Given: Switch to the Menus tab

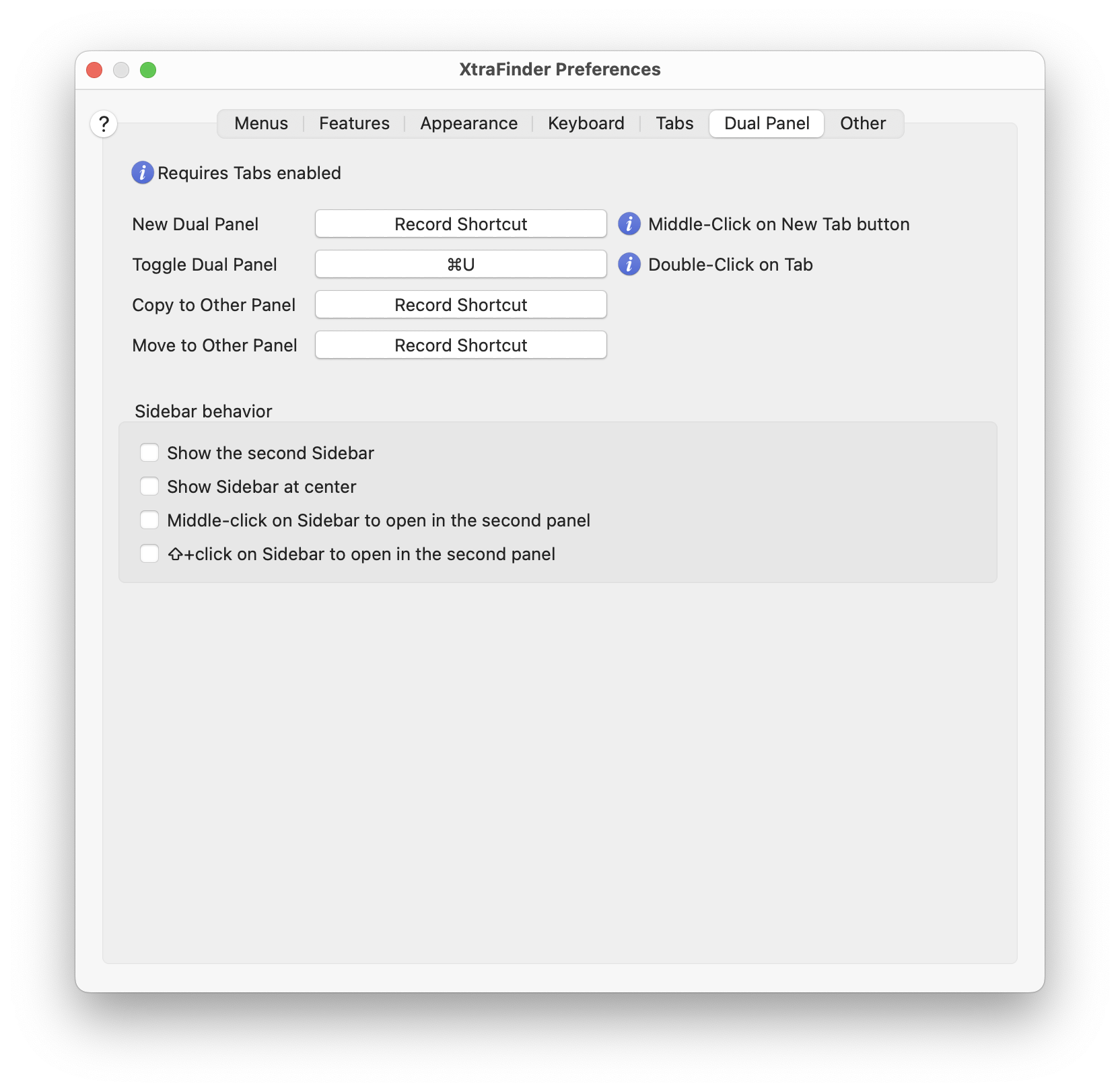Looking at the screenshot, I should click(261, 124).
